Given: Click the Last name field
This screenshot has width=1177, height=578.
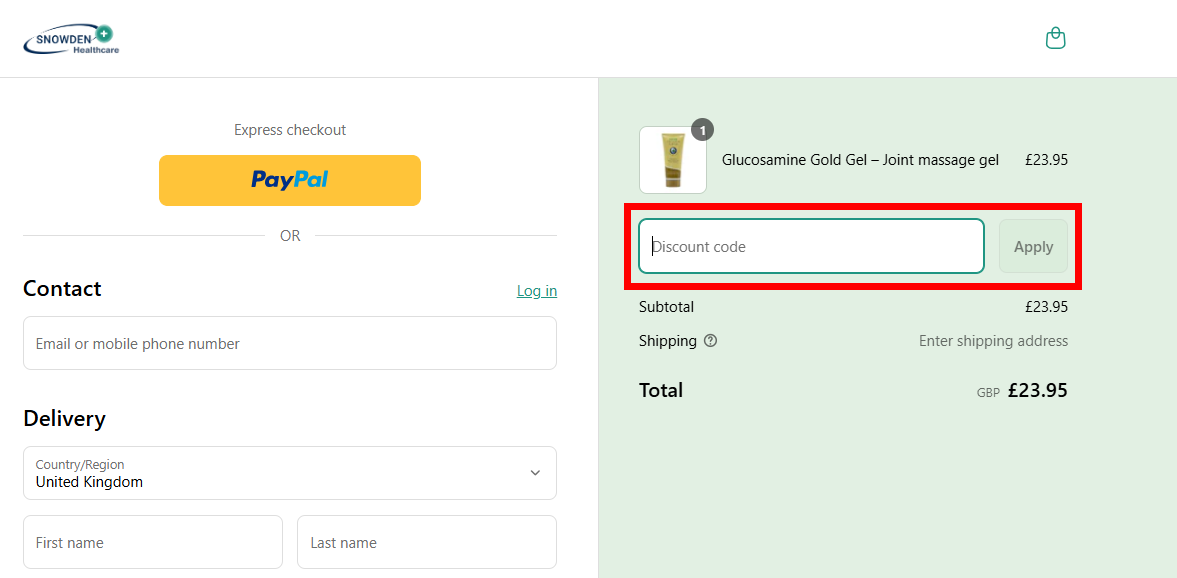Looking at the screenshot, I should [427, 542].
